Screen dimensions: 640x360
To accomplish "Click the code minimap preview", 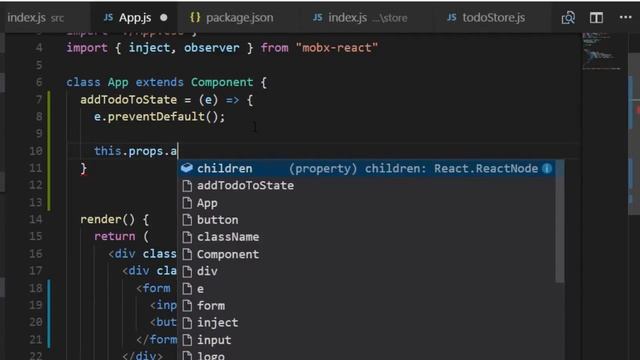I will click(601, 52).
